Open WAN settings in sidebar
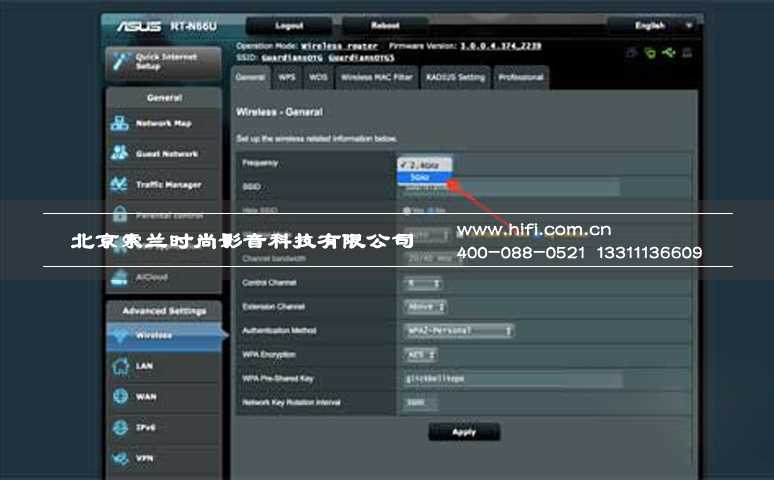Viewport: 774px width, 480px height. [x=163, y=397]
